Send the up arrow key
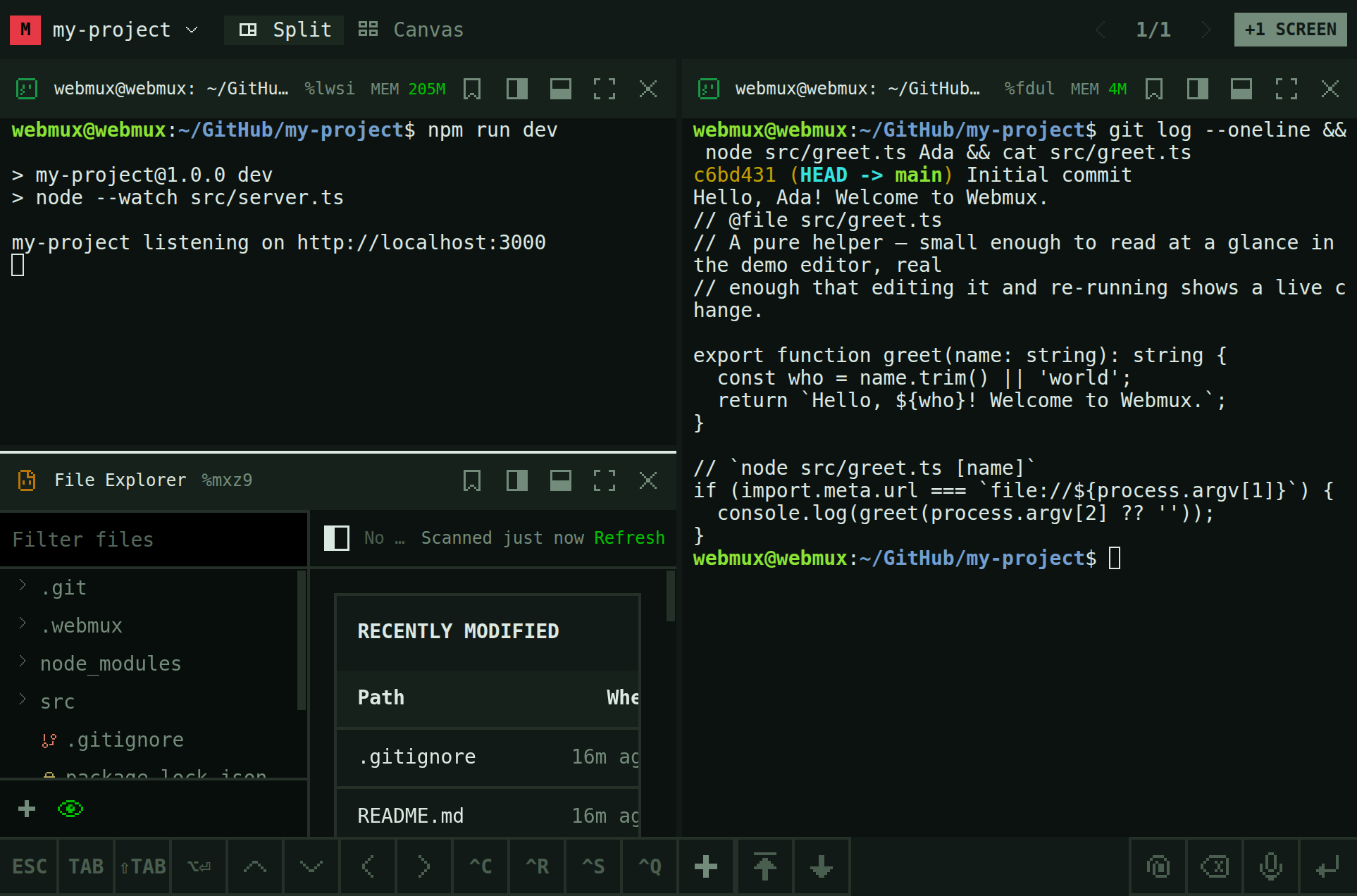The width and height of the screenshot is (1357, 896). tap(255, 866)
